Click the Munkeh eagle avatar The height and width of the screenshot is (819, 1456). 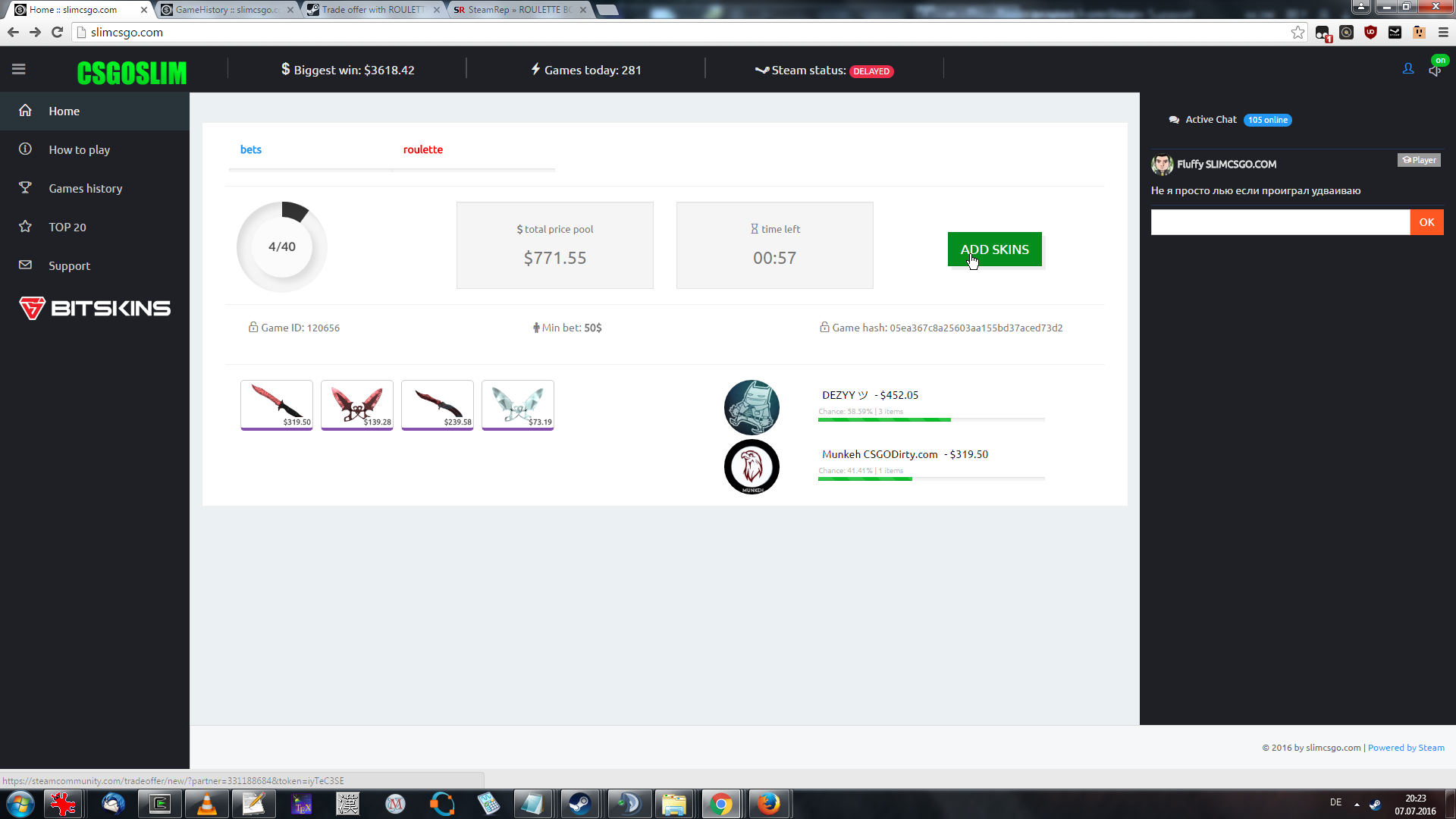(x=752, y=466)
